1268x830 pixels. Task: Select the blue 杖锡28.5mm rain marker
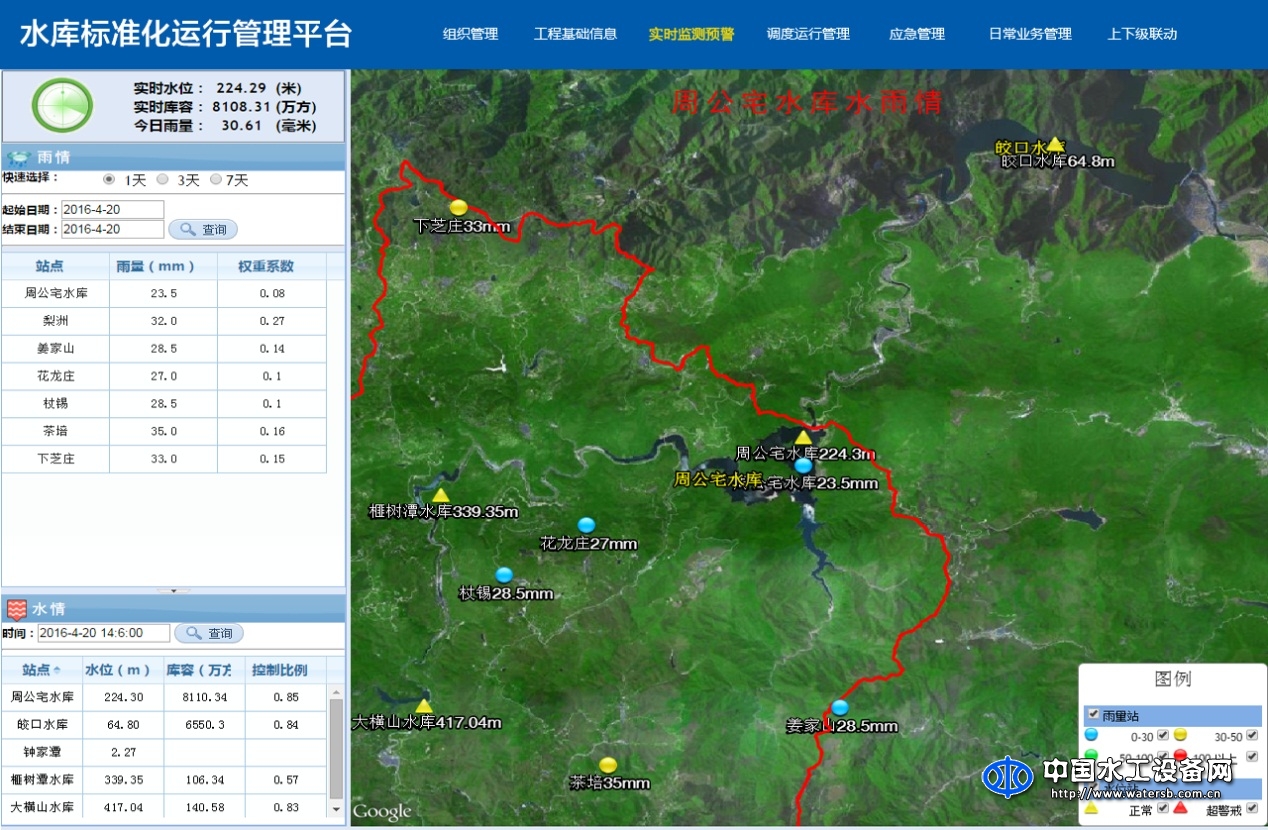[504, 575]
